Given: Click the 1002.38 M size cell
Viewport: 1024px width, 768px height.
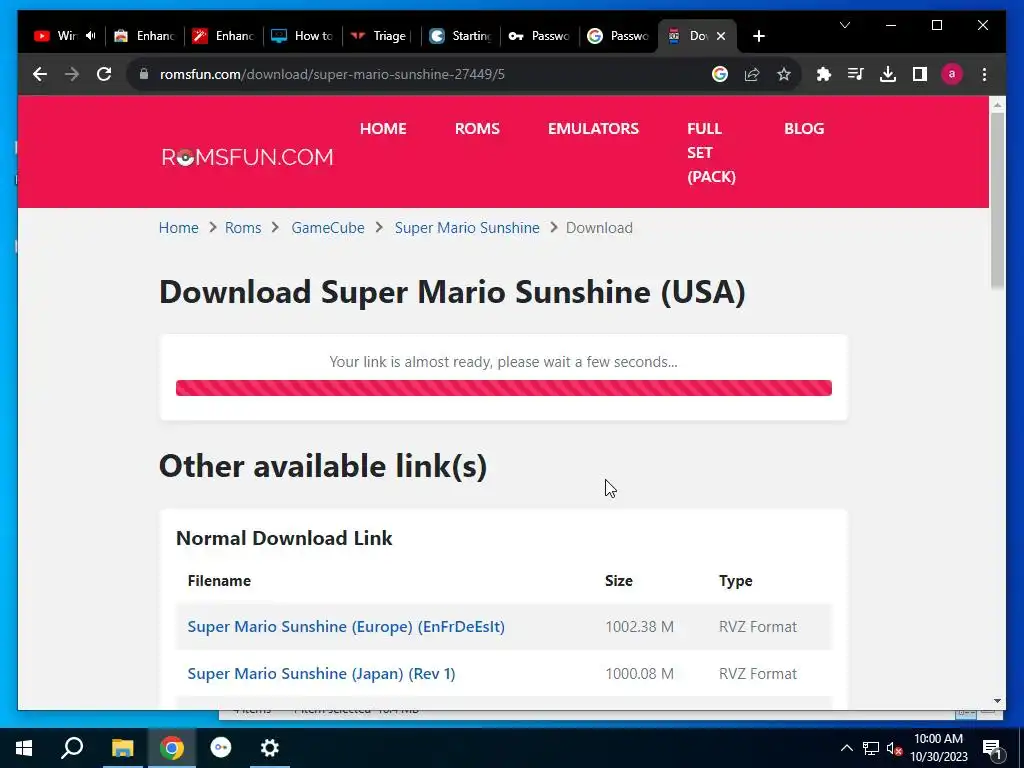Looking at the screenshot, I should pos(639,627).
